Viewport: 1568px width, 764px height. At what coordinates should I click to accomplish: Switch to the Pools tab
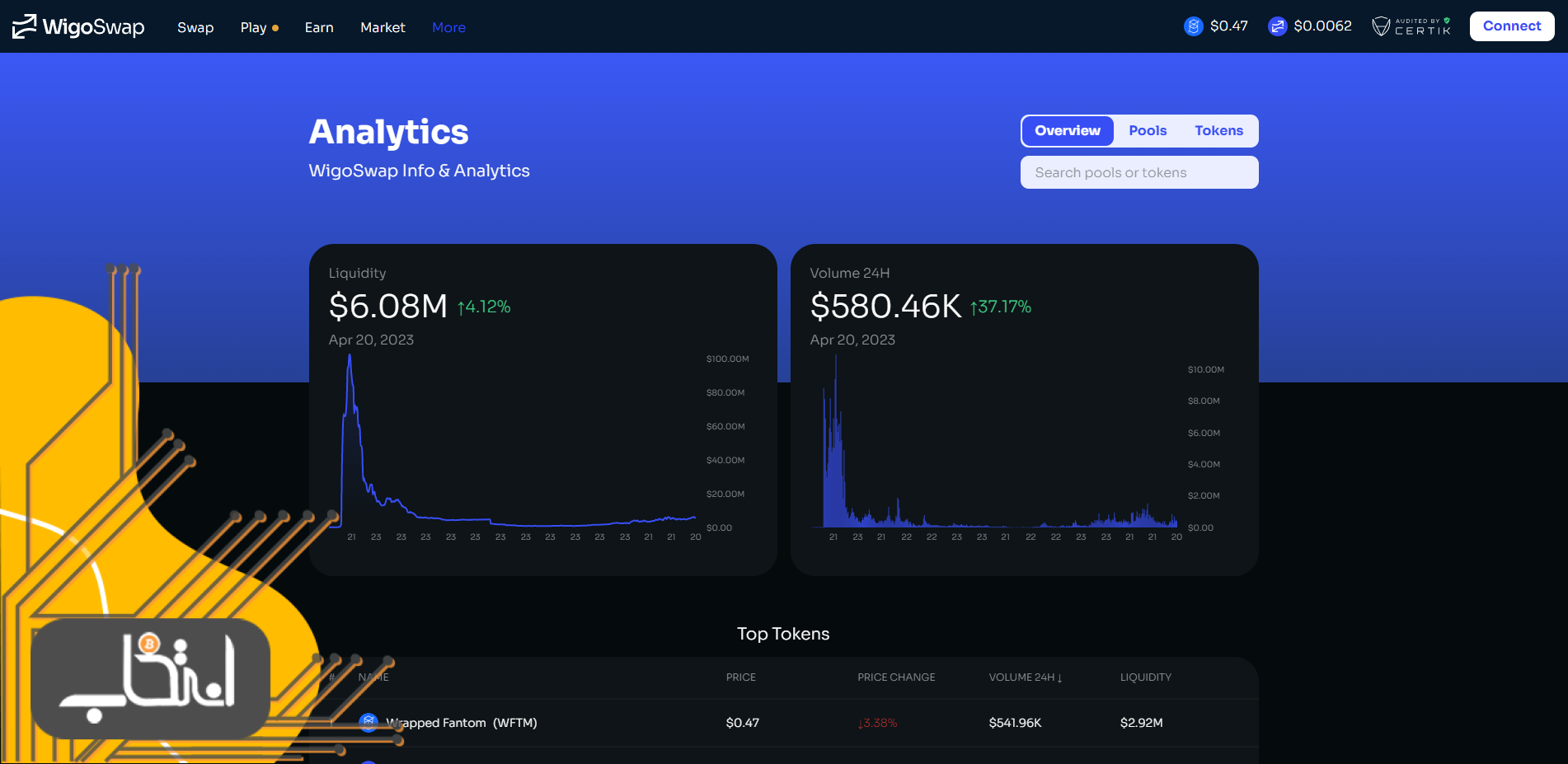[x=1148, y=131]
